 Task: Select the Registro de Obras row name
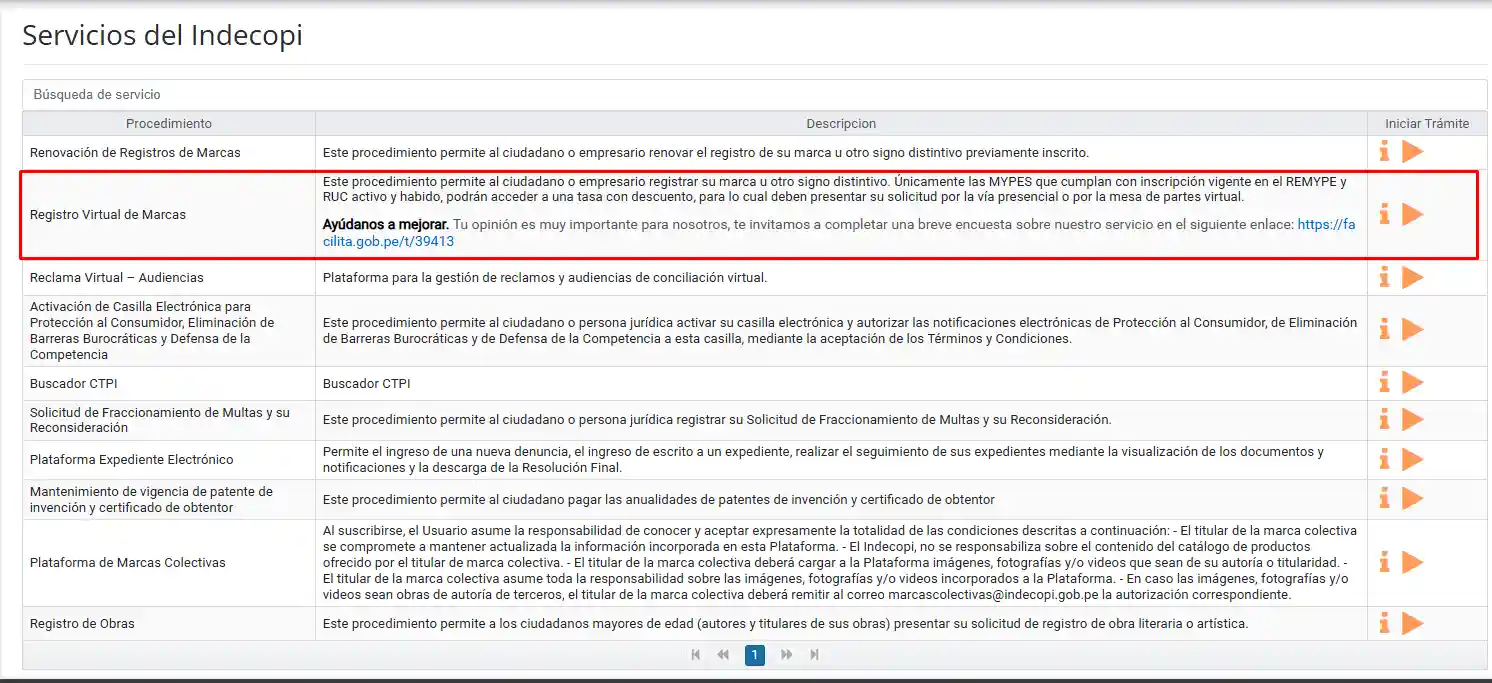click(82, 623)
